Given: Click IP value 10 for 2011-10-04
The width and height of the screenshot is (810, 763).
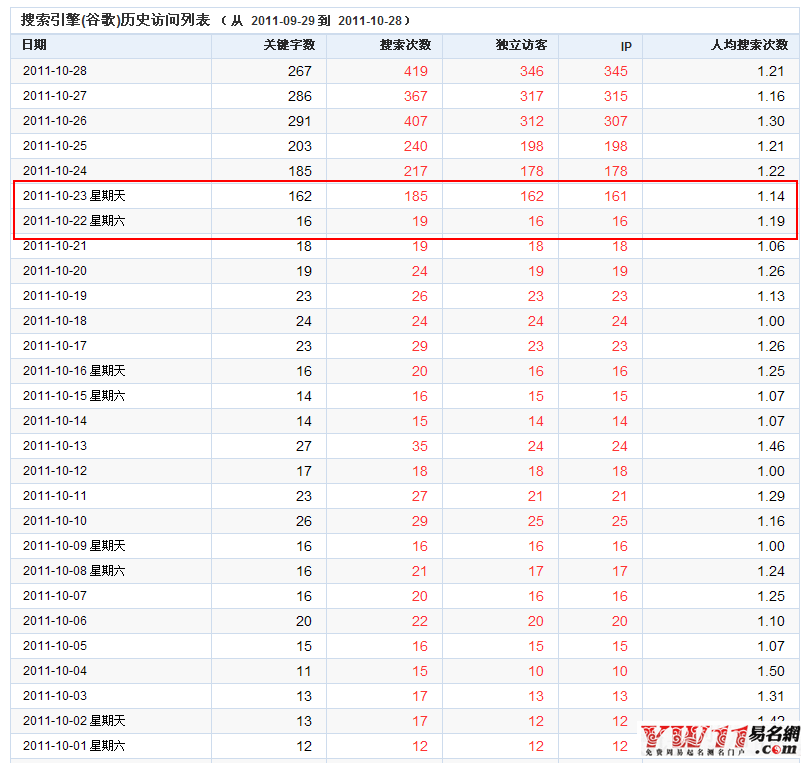Looking at the screenshot, I should [x=618, y=671].
